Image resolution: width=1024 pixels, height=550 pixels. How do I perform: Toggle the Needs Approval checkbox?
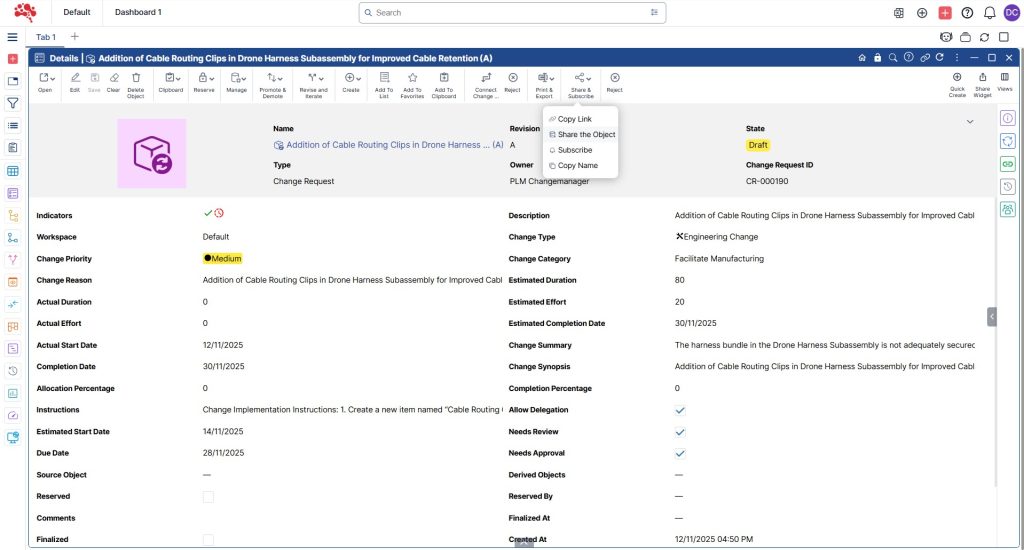[x=680, y=453]
